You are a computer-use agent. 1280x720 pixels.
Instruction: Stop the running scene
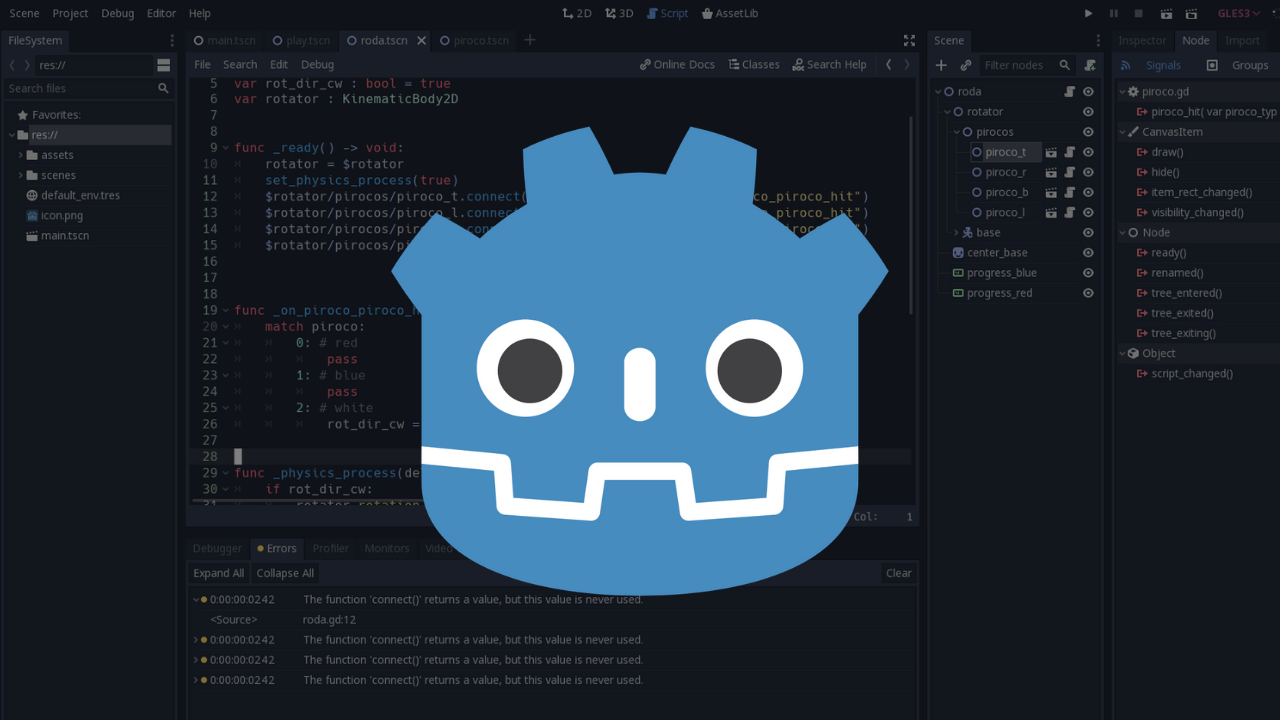1138,13
